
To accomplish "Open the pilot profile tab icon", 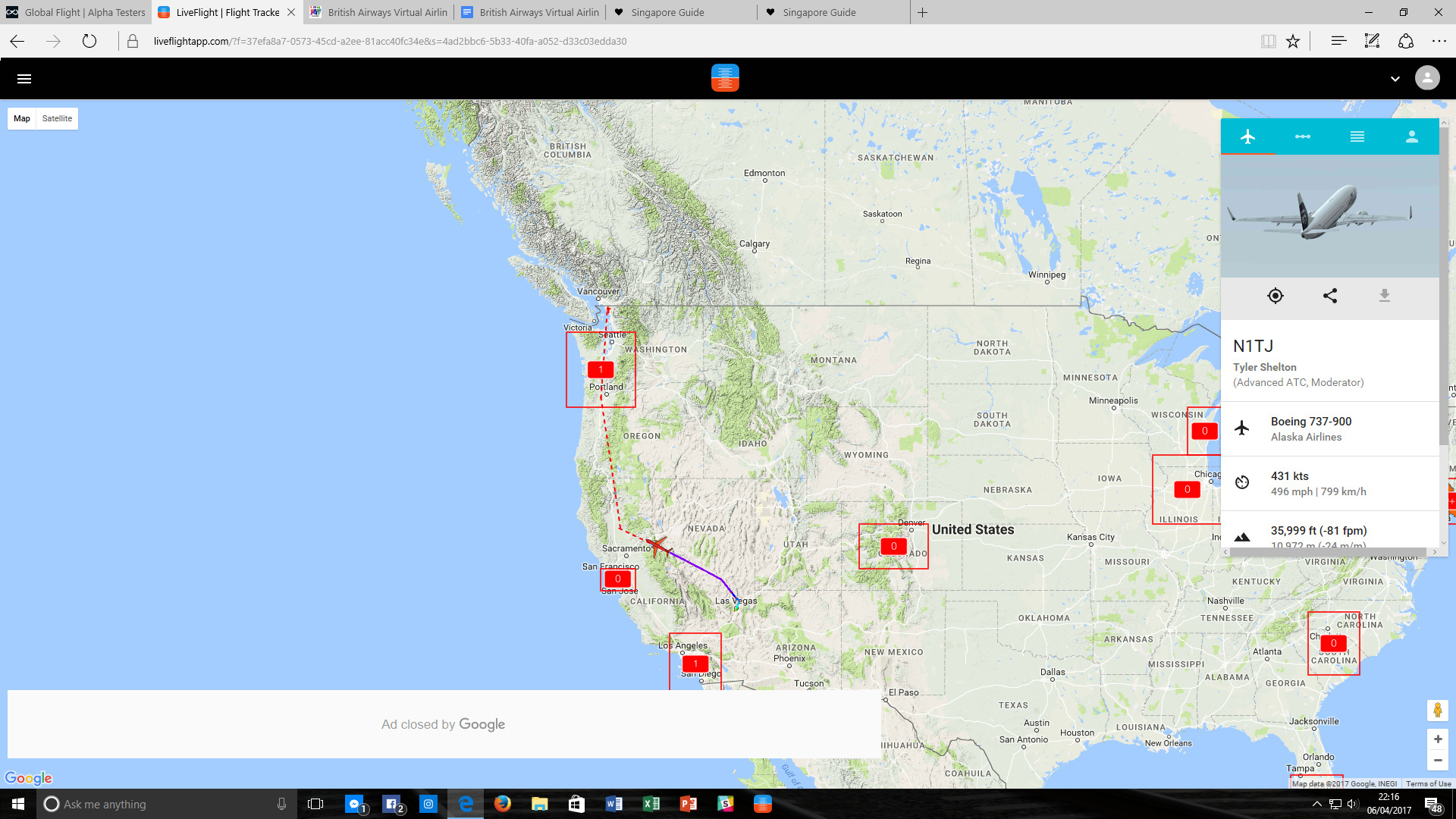I will tap(1411, 136).
